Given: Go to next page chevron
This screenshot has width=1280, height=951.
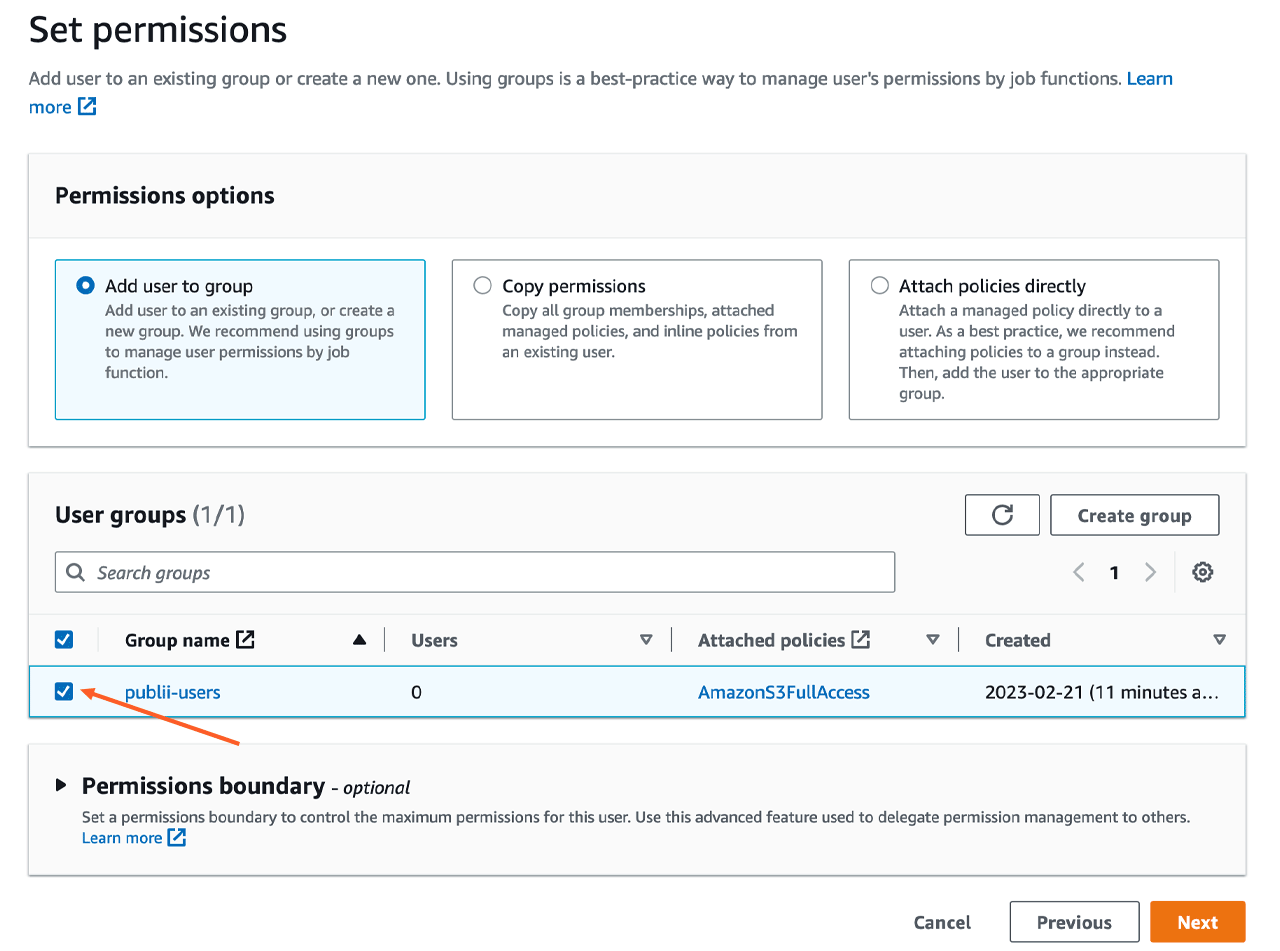Looking at the screenshot, I should (1150, 572).
